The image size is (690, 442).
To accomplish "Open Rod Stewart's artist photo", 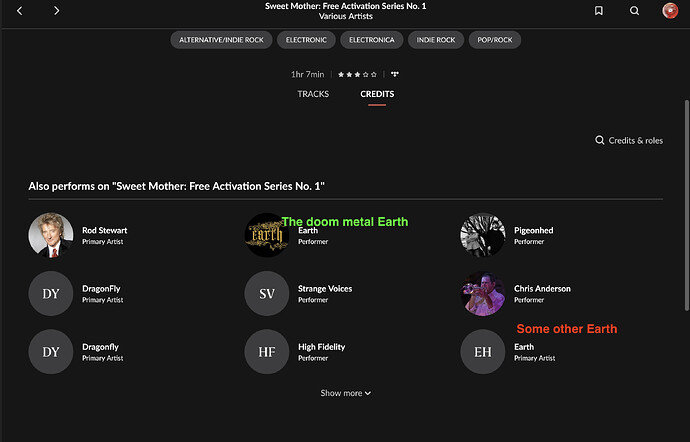I will [x=50, y=235].
